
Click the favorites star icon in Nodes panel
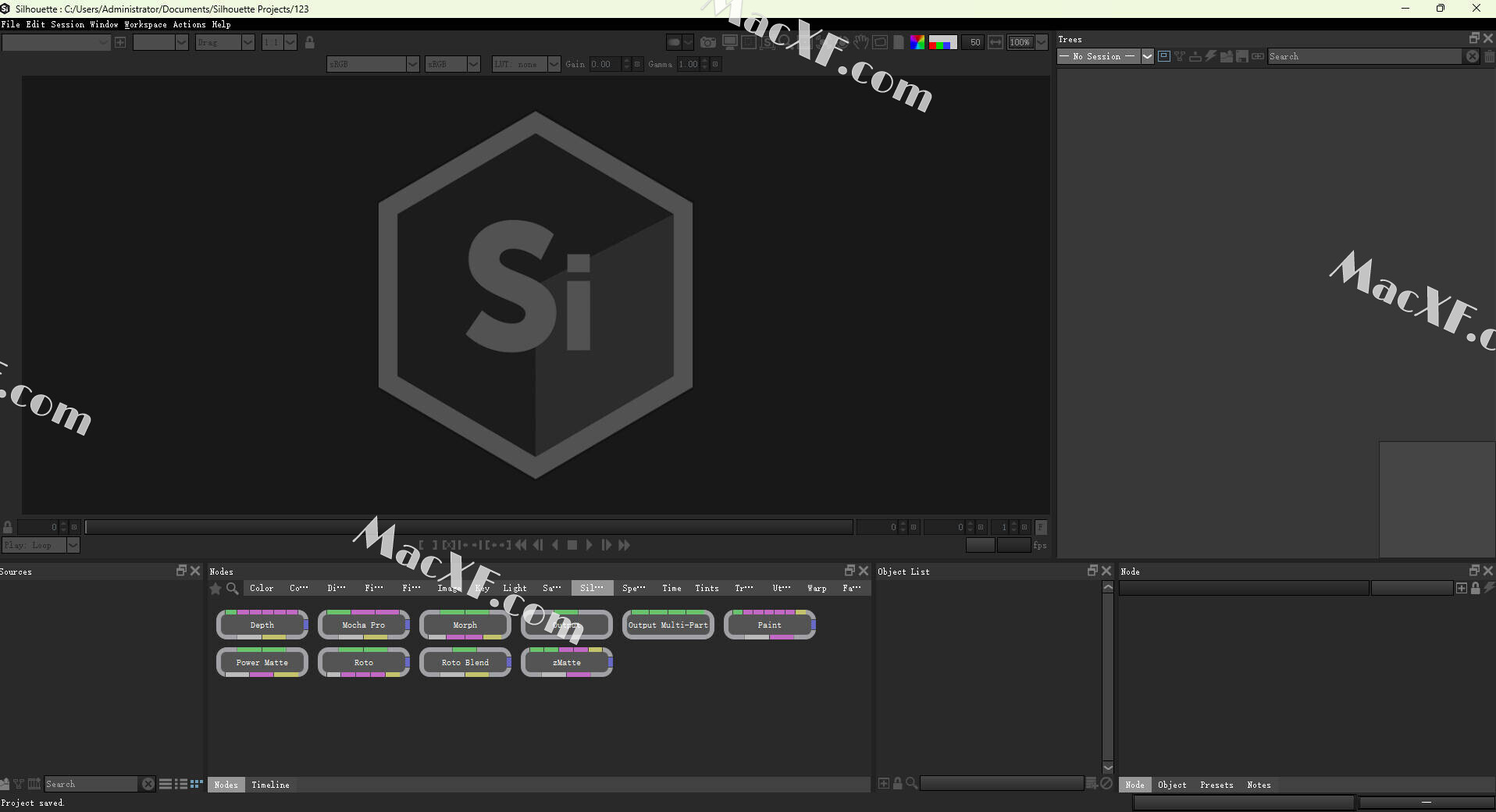pyautogui.click(x=215, y=589)
